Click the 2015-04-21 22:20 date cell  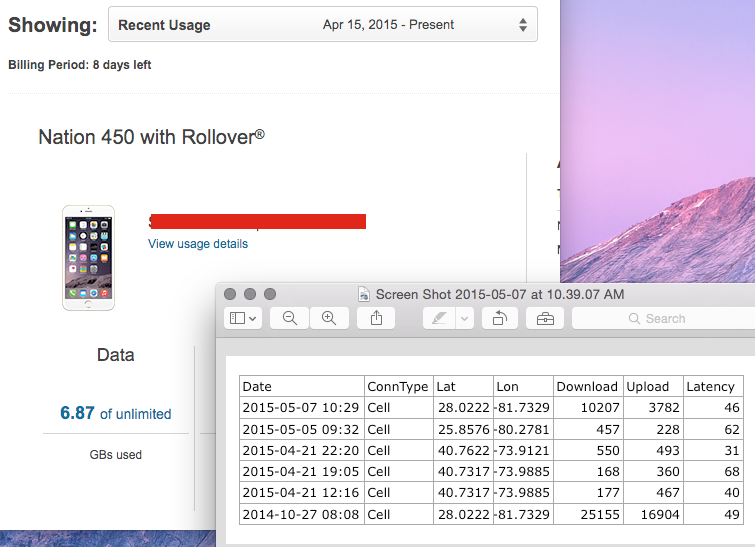[x=301, y=450]
